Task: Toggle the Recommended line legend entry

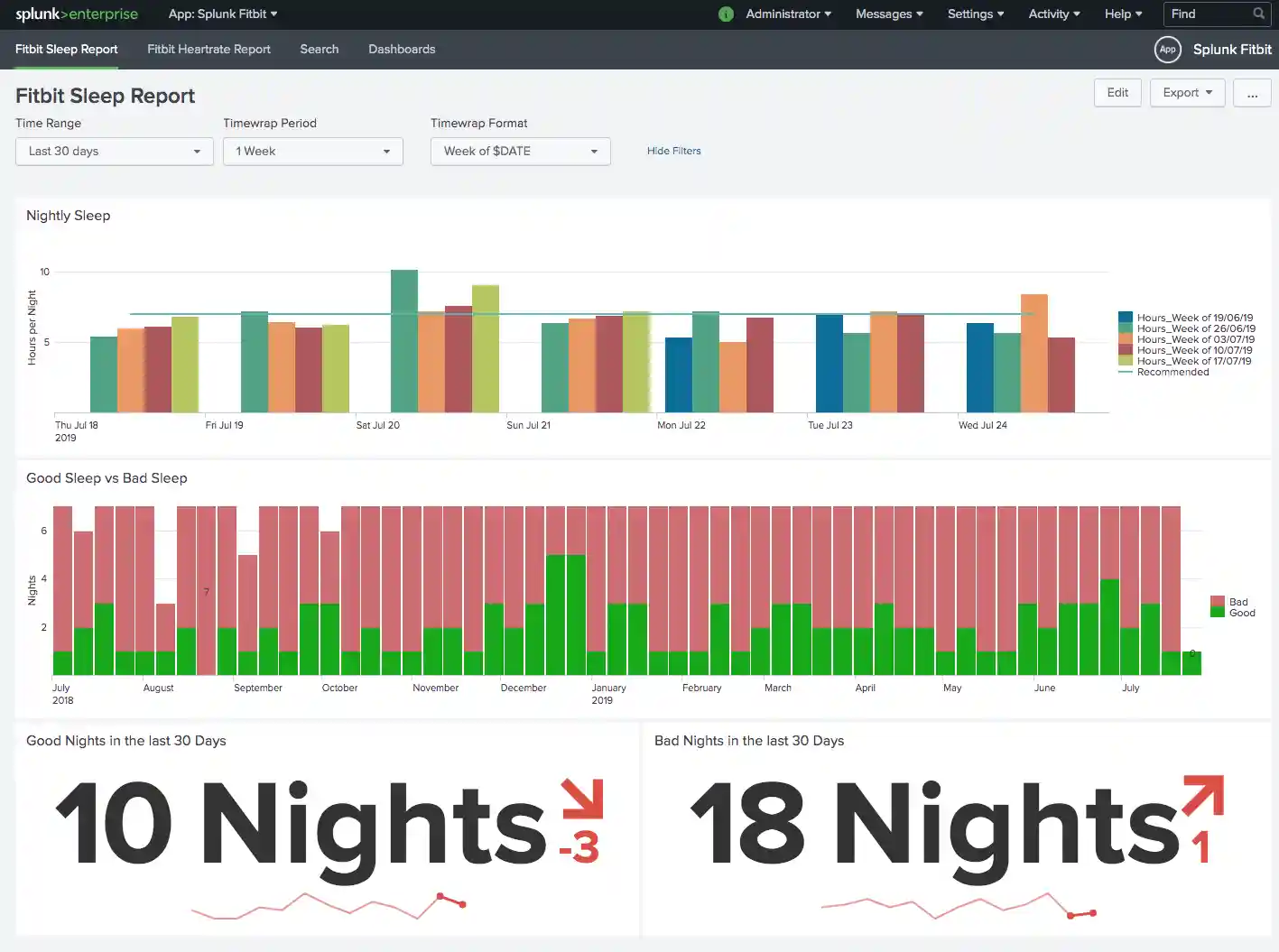Action: (x=1172, y=372)
